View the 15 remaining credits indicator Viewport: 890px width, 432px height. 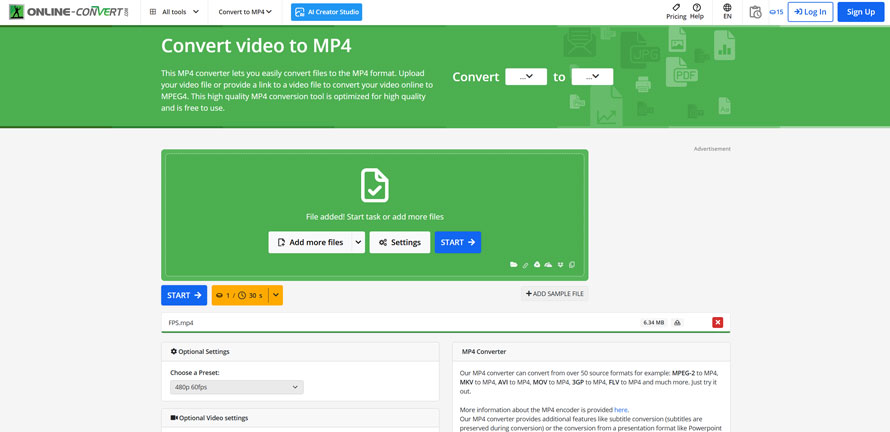pyautogui.click(x=776, y=12)
